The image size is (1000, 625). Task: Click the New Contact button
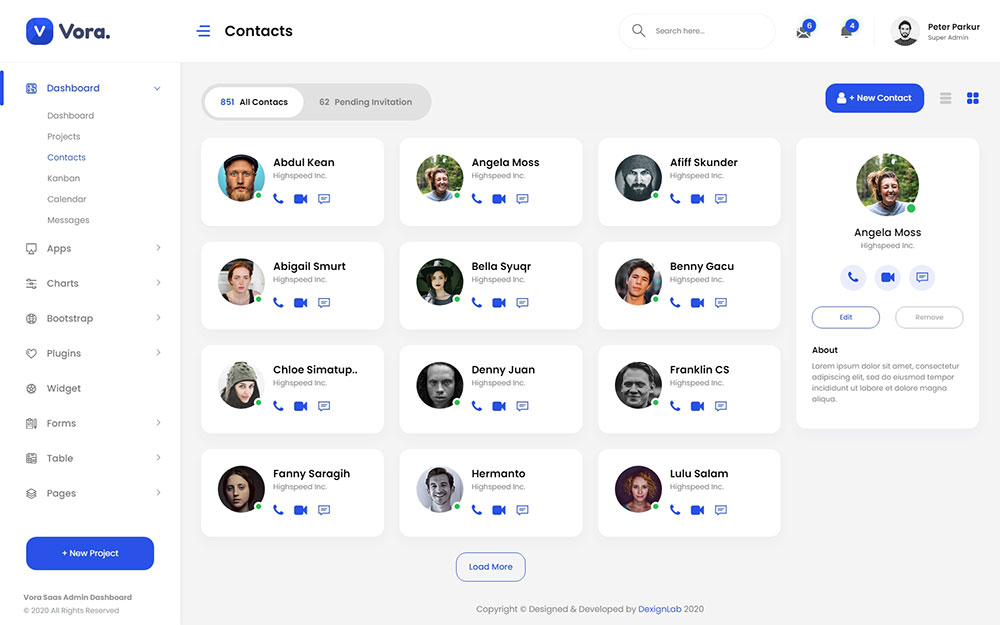(x=874, y=98)
